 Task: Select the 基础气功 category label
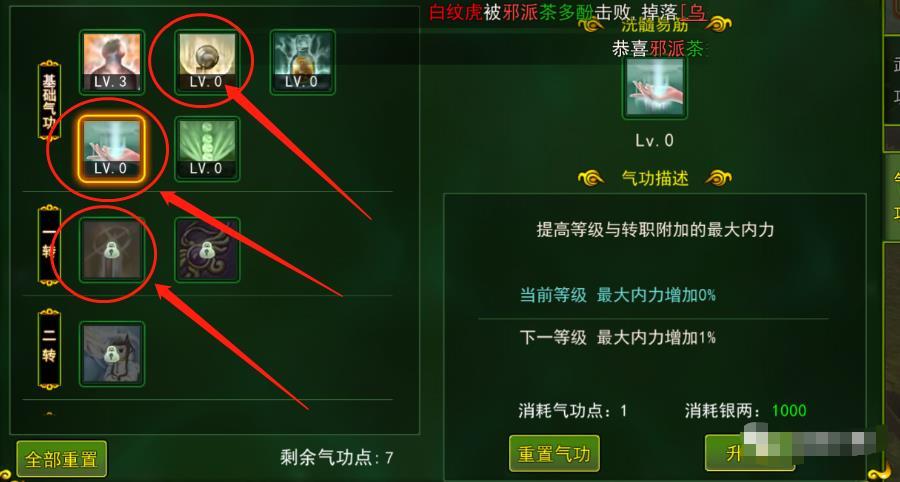click(49, 100)
